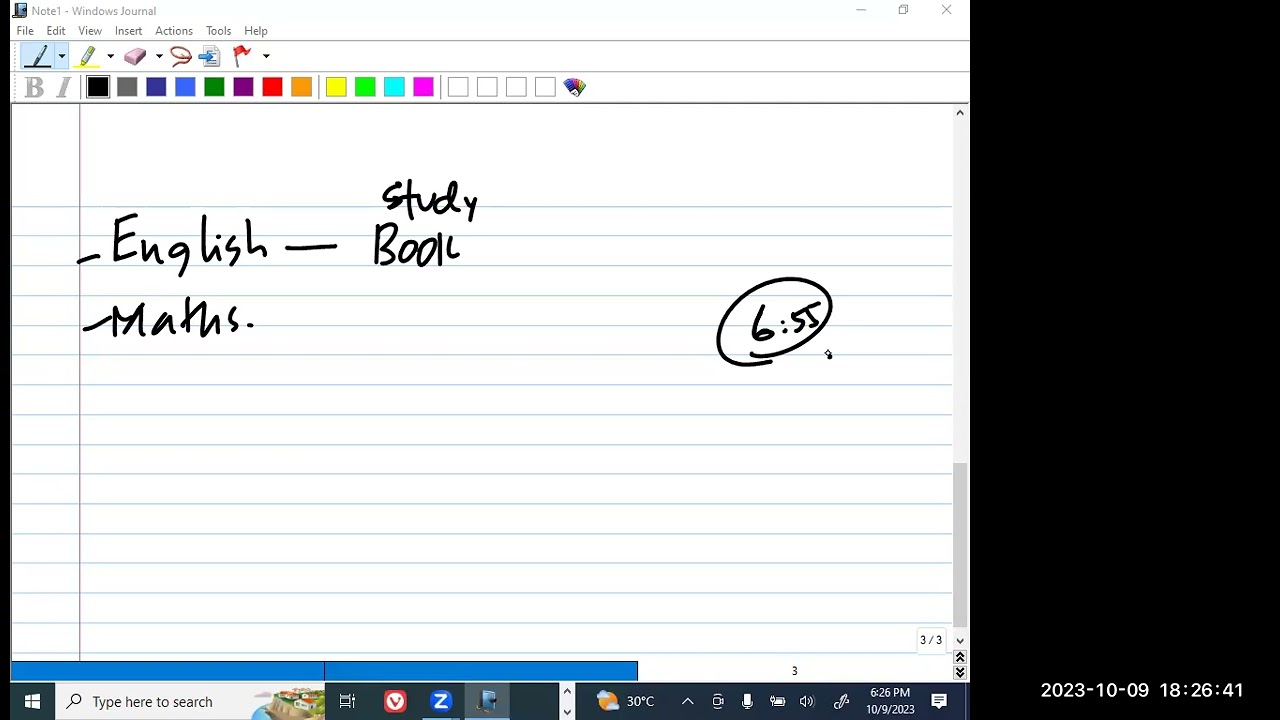Select the red Flag tool

point(241,56)
